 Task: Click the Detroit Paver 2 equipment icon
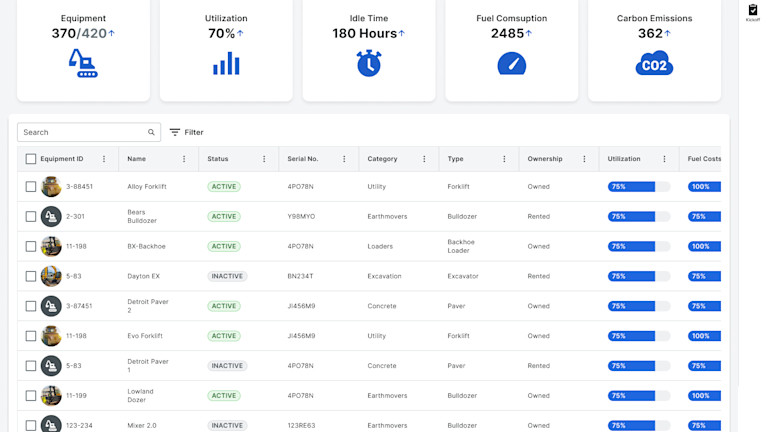[x=51, y=306]
